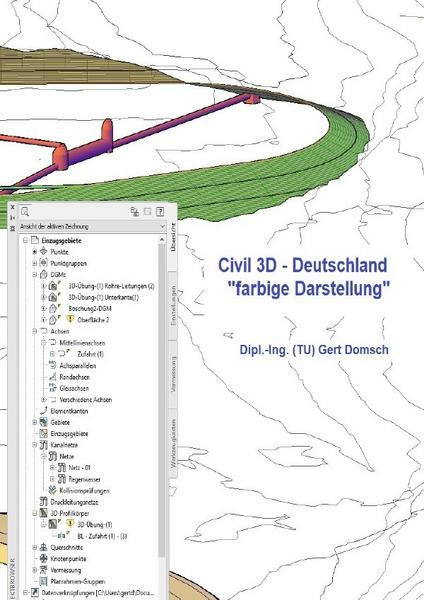
Task: Collapse the Gebiete node
Action: tap(34, 422)
